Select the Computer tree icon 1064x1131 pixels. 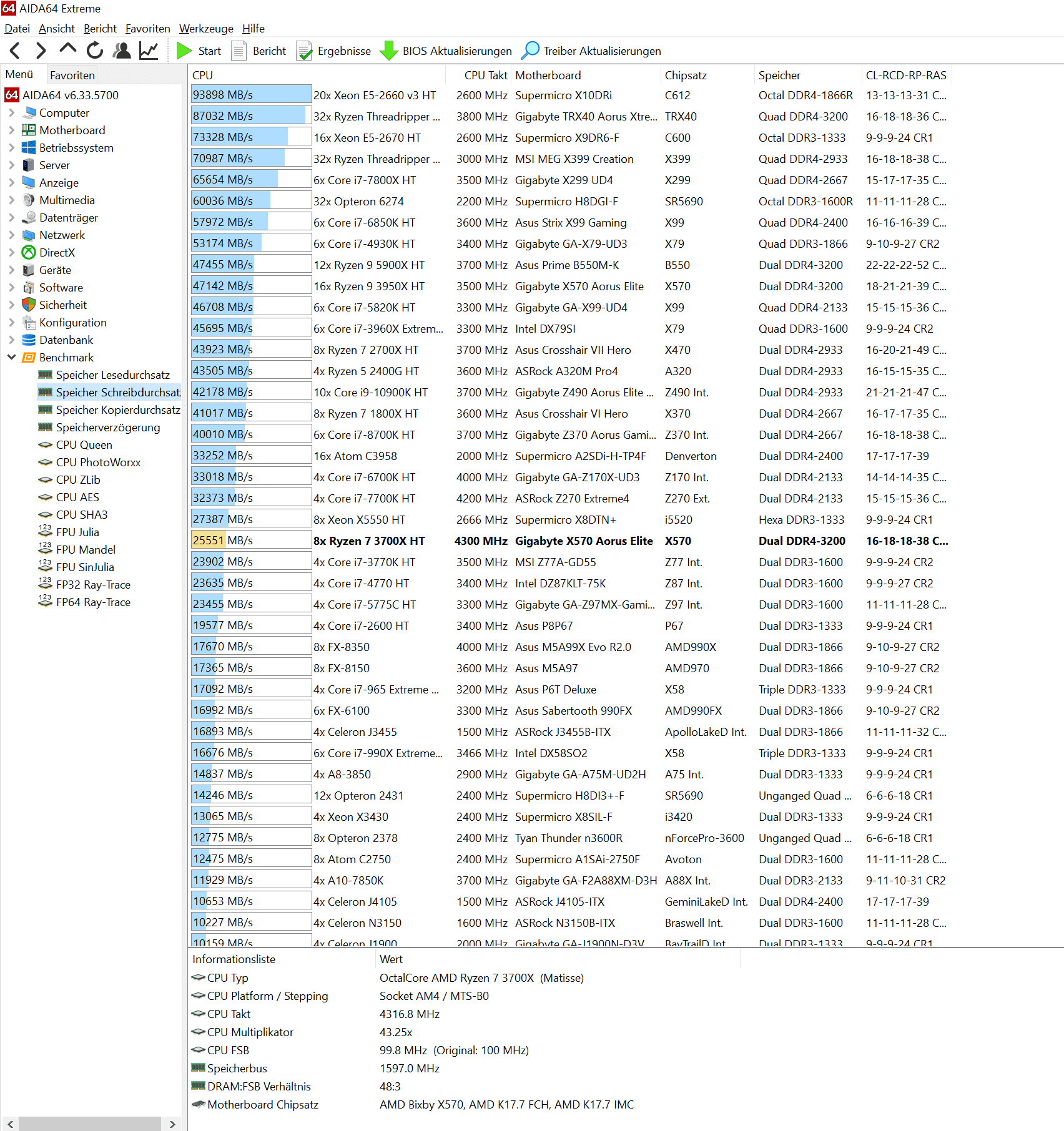pyautogui.click(x=29, y=113)
